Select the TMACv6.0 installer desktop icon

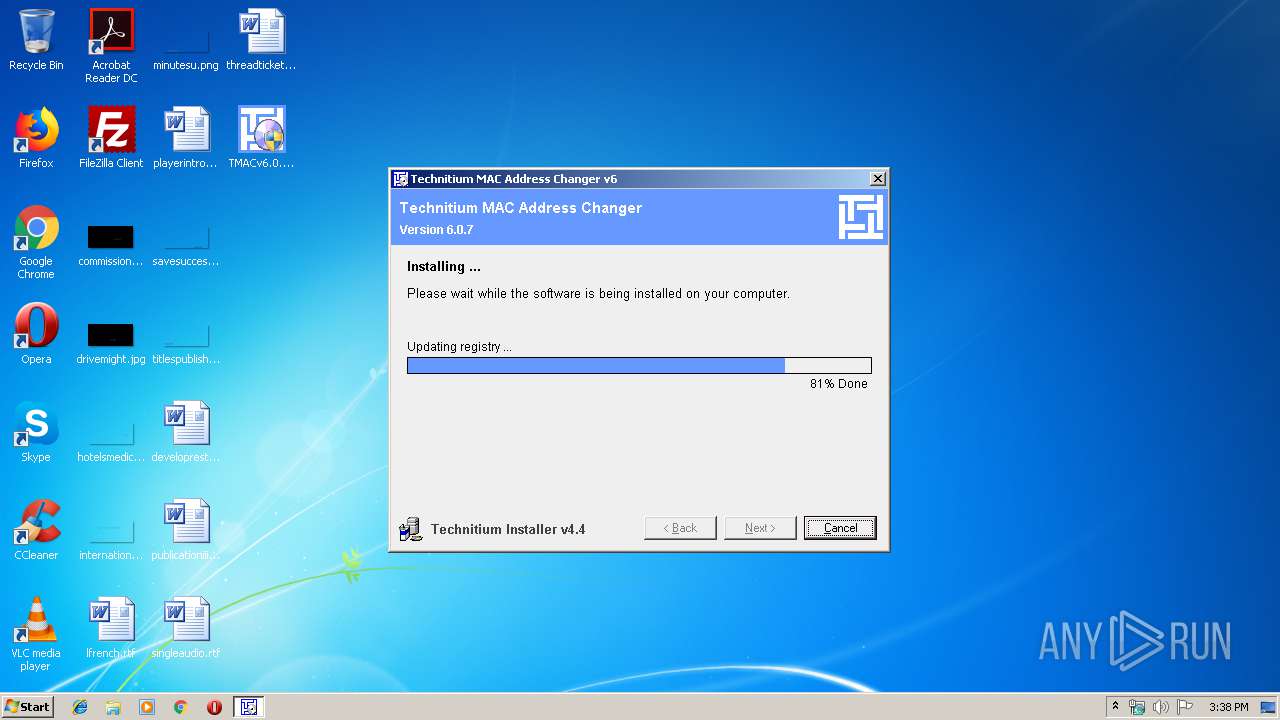pyautogui.click(x=261, y=139)
